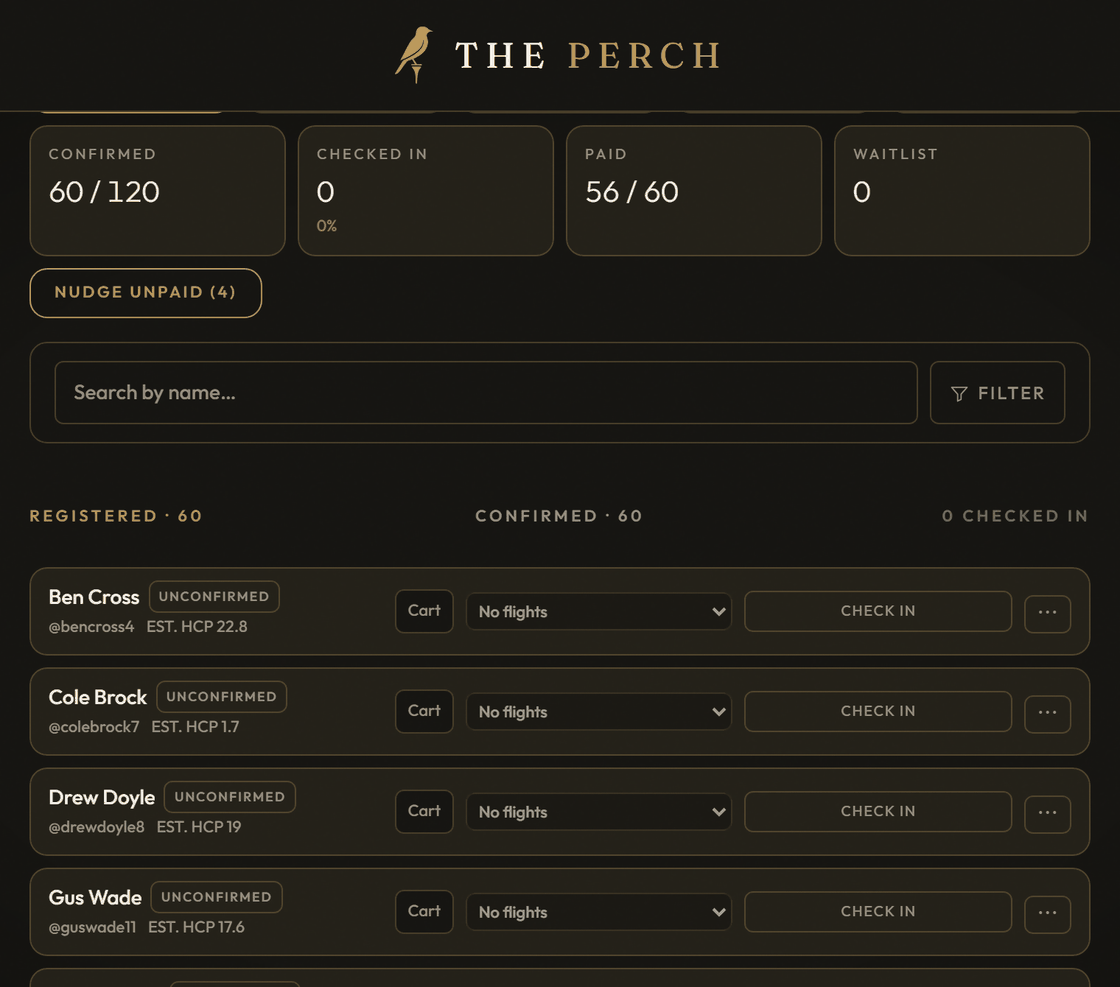This screenshot has height=987, width=1120.
Task: Toggle Cart for Cole Brock
Action: 424,711
